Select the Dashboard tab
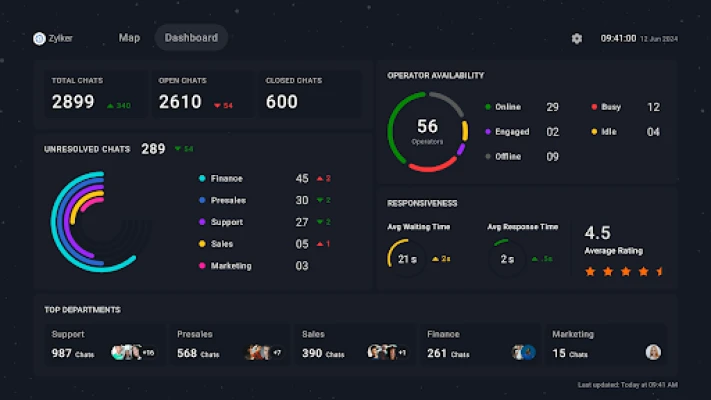 [x=191, y=38]
